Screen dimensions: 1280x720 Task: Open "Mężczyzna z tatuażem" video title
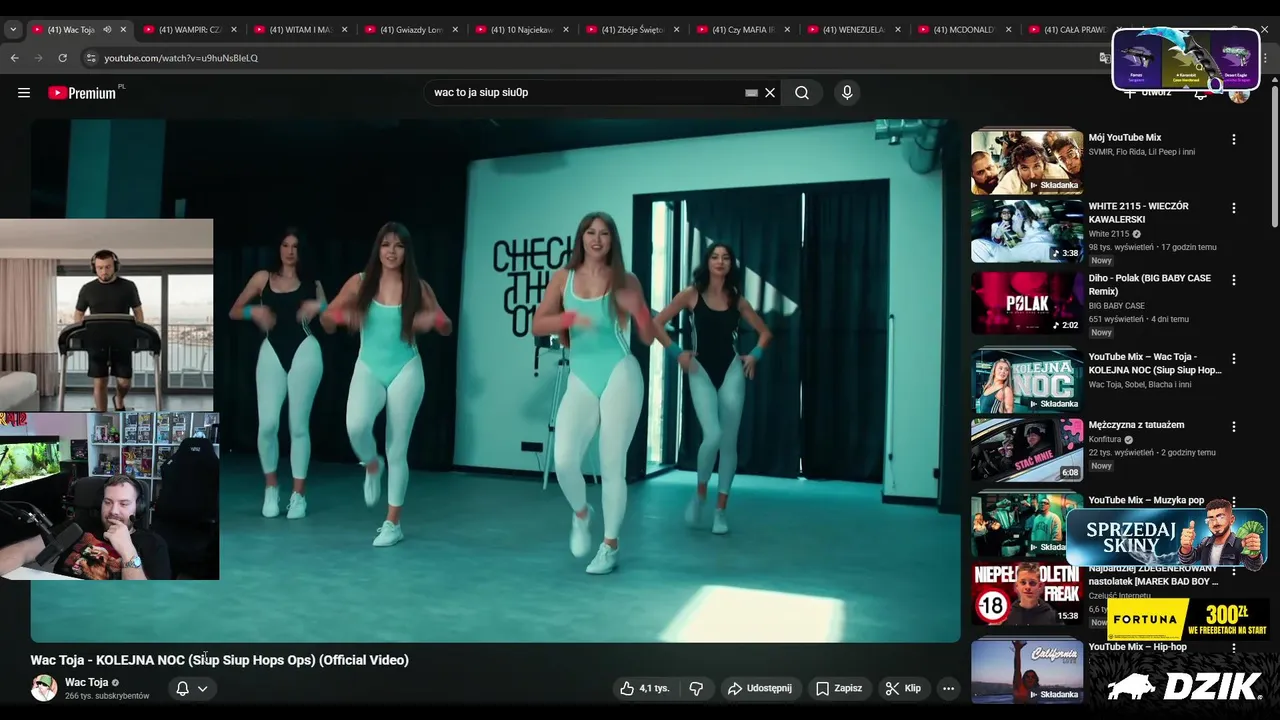coord(1136,425)
